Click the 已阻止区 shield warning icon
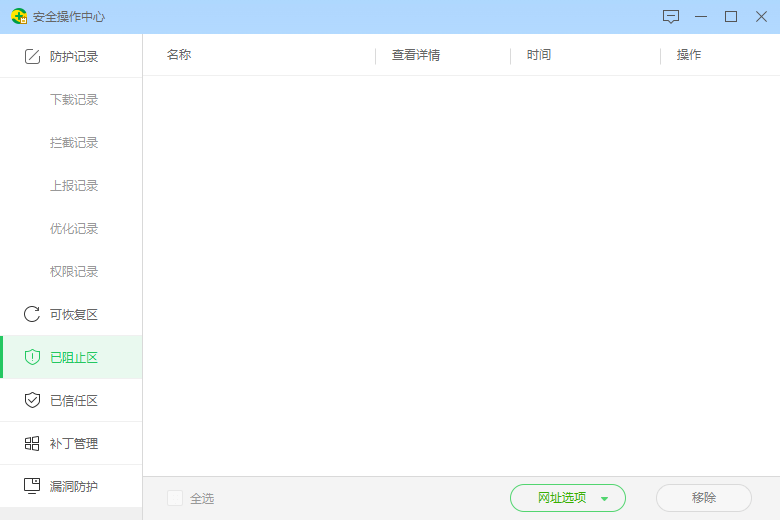The image size is (780, 520). (x=32, y=357)
